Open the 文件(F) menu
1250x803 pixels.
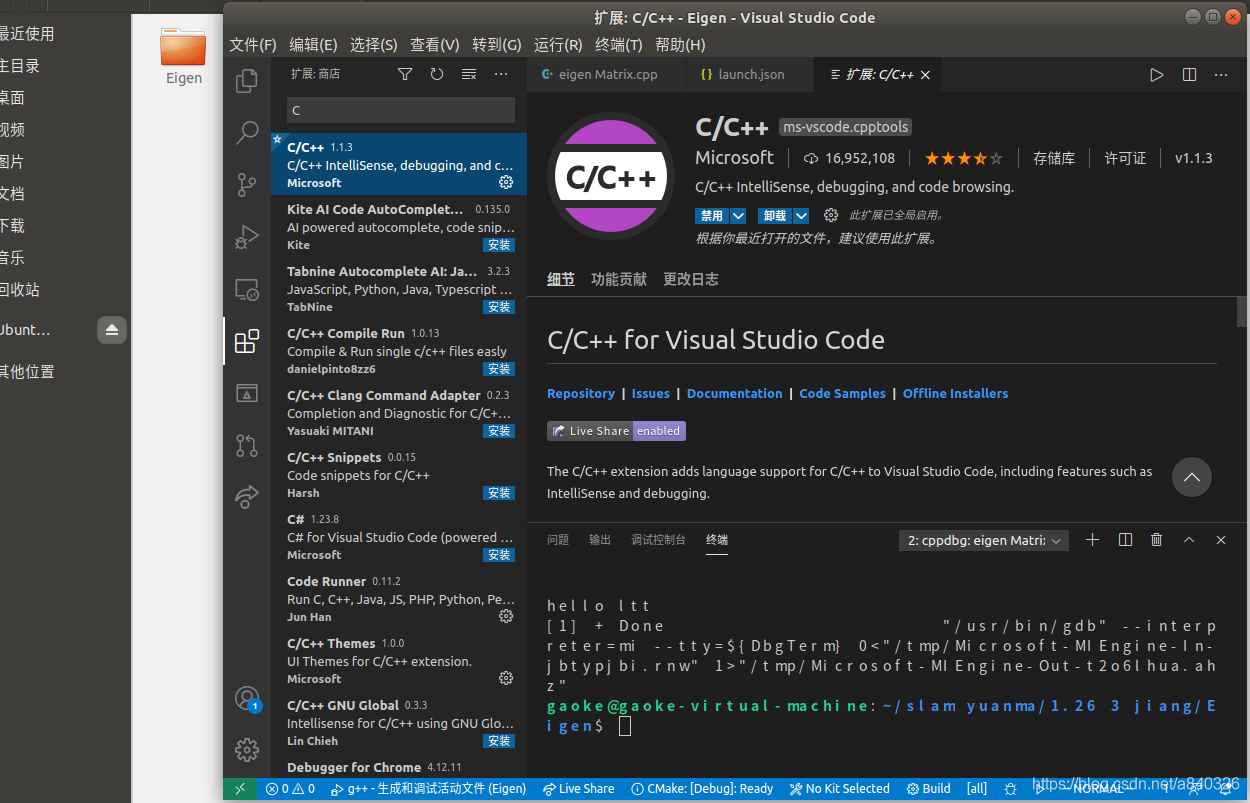(x=253, y=45)
